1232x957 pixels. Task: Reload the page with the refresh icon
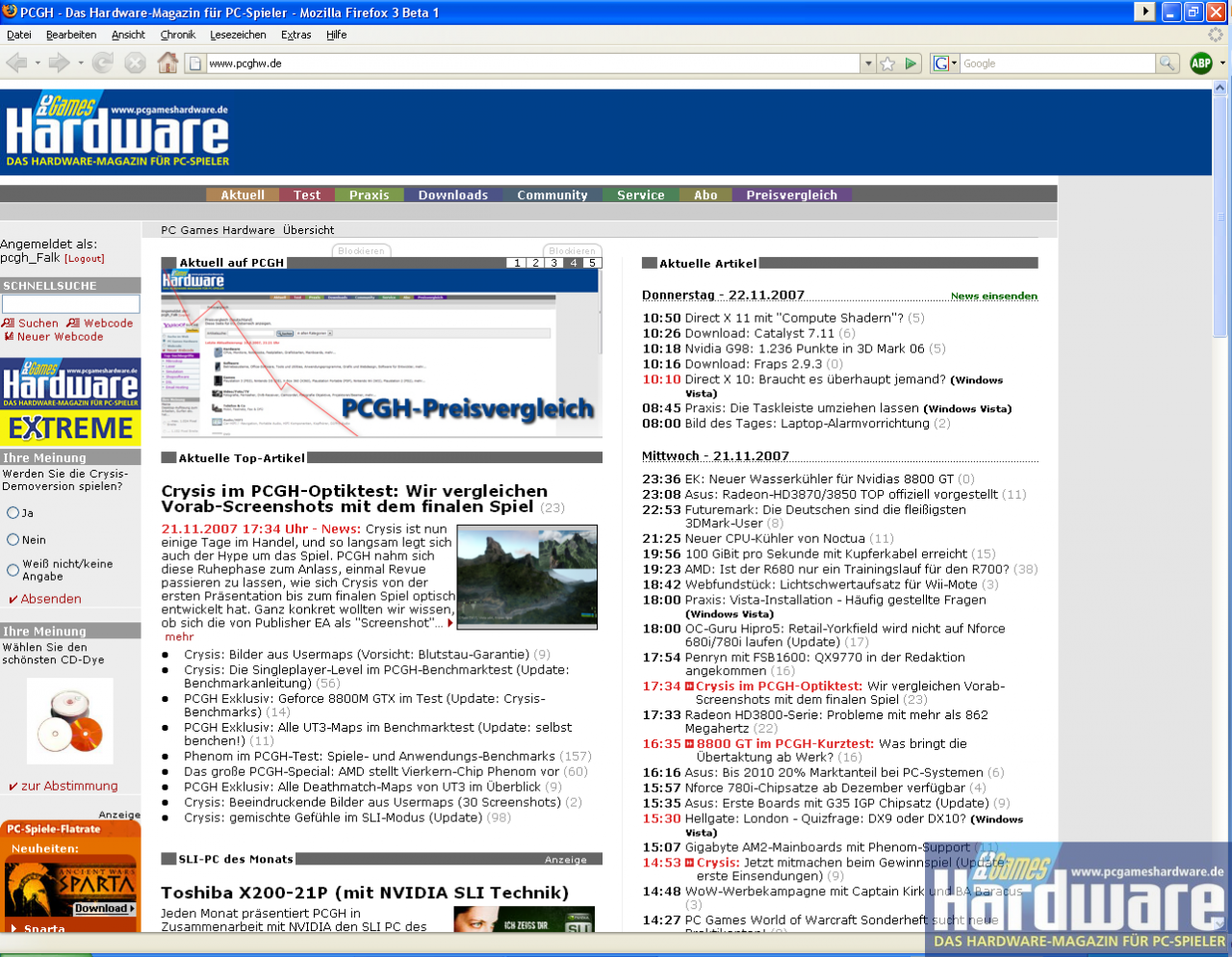tap(103, 64)
